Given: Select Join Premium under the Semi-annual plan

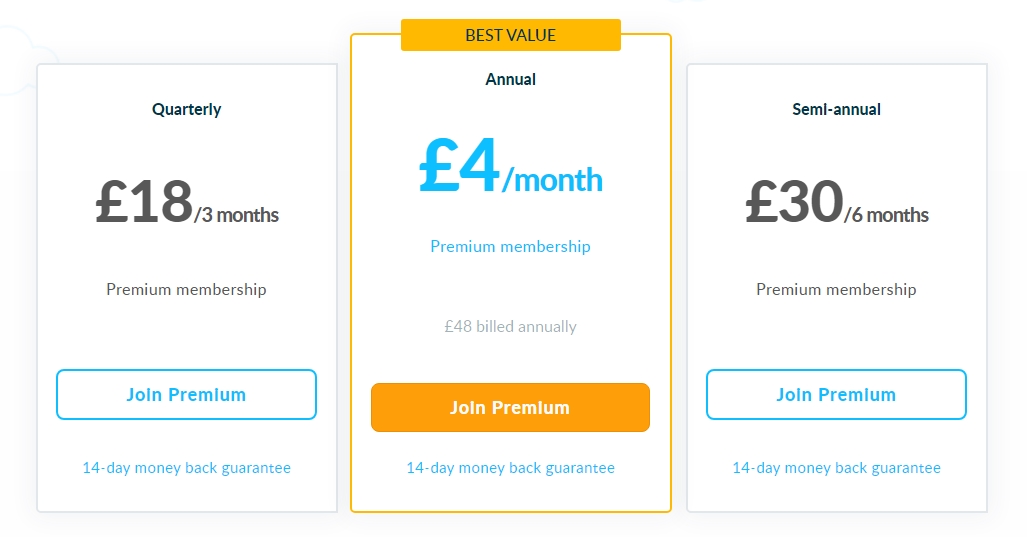Looking at the screenshot, I should pyautogui.click(x=836, y=394).
